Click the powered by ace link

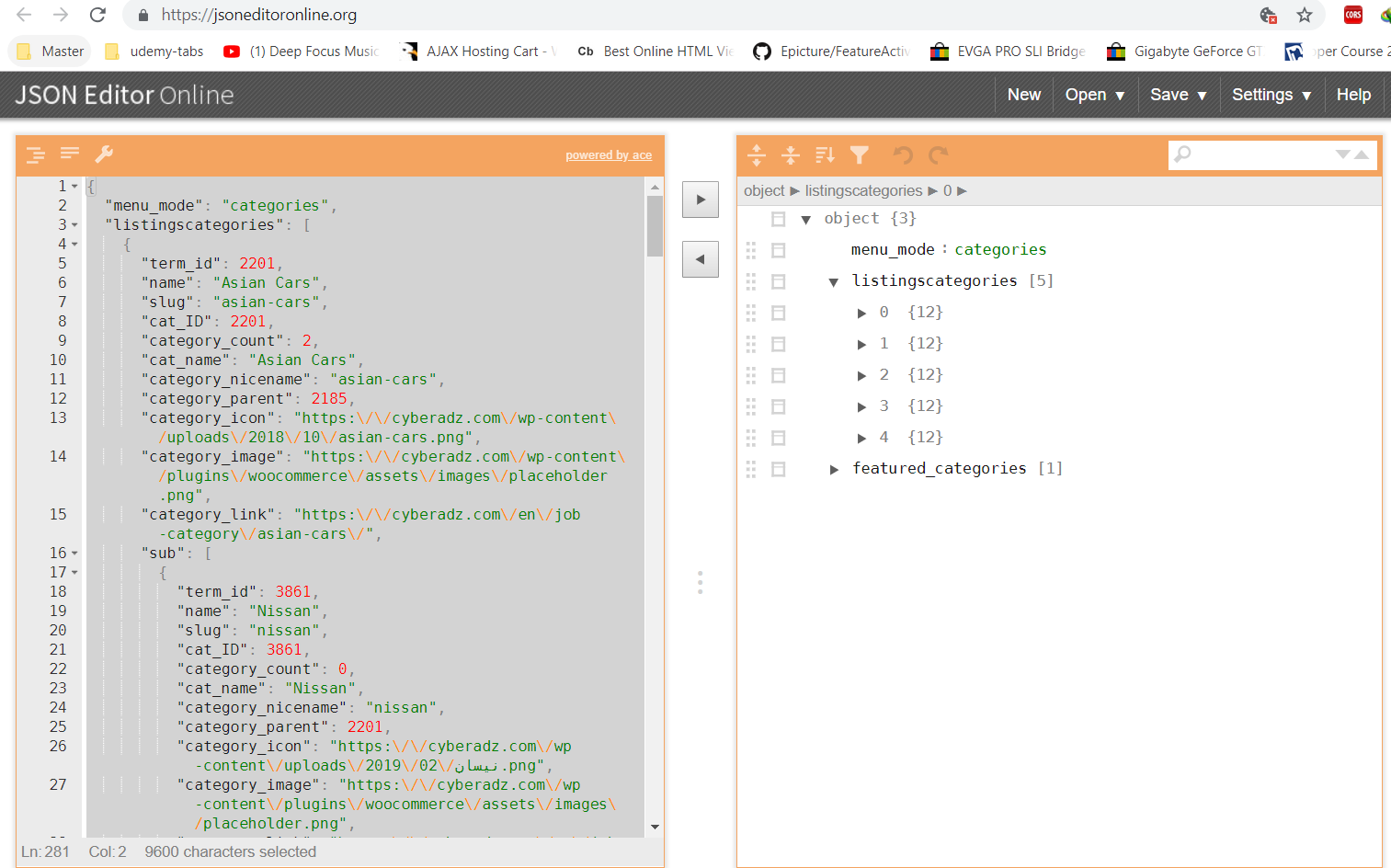click(x=609, y=155)
